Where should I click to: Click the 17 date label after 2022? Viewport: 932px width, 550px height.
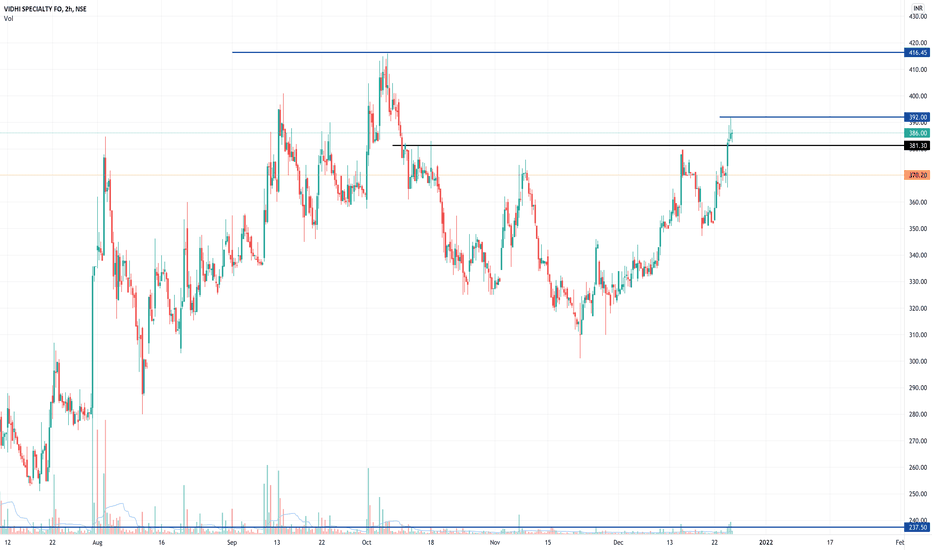click(x=830, y=542)
